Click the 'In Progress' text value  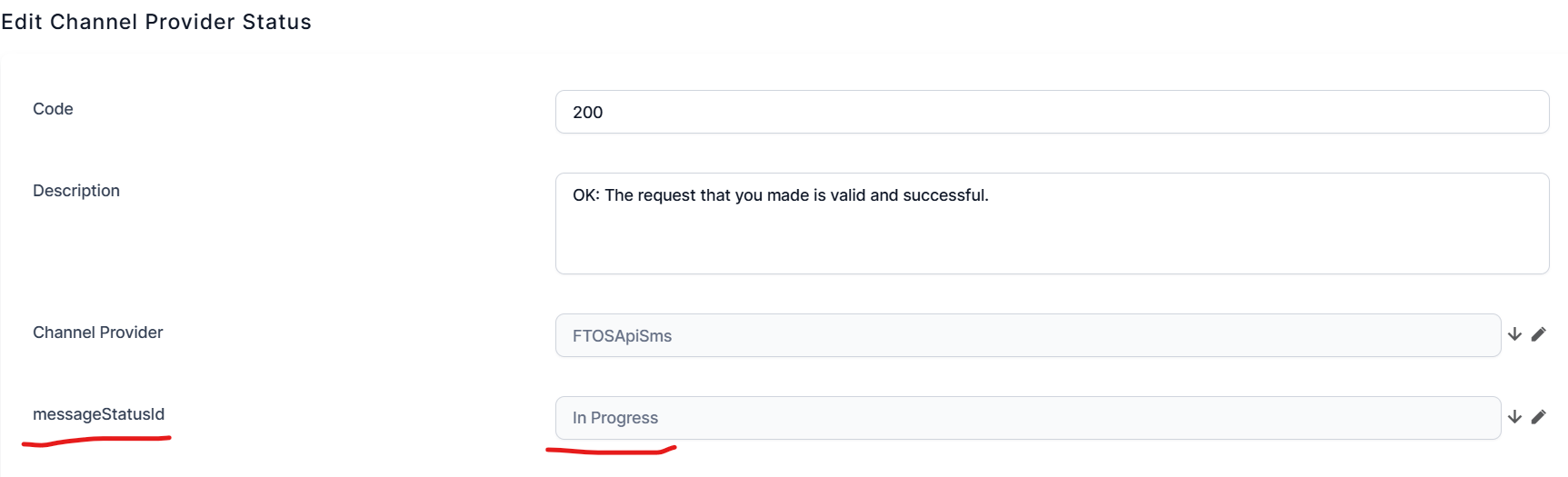[x=615, y=418]
